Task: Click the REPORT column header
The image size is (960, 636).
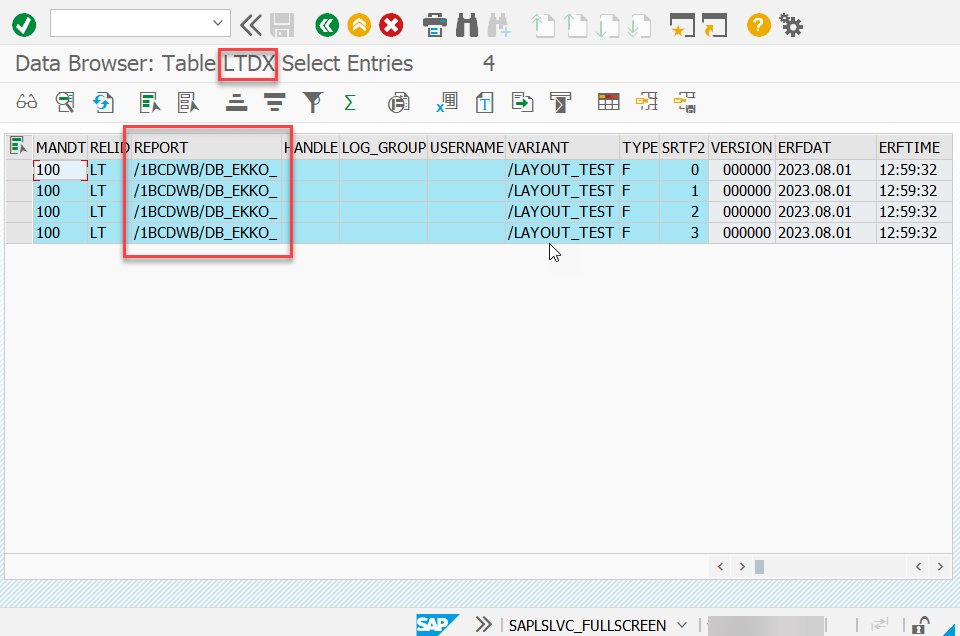Action: pyautogui.click(x=206, y=148)
